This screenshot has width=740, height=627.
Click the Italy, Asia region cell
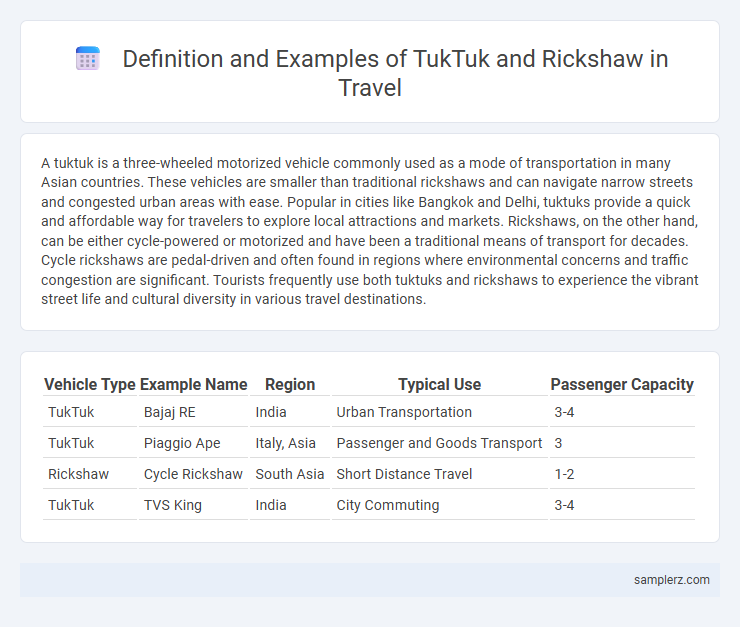(x=290, y=443)
